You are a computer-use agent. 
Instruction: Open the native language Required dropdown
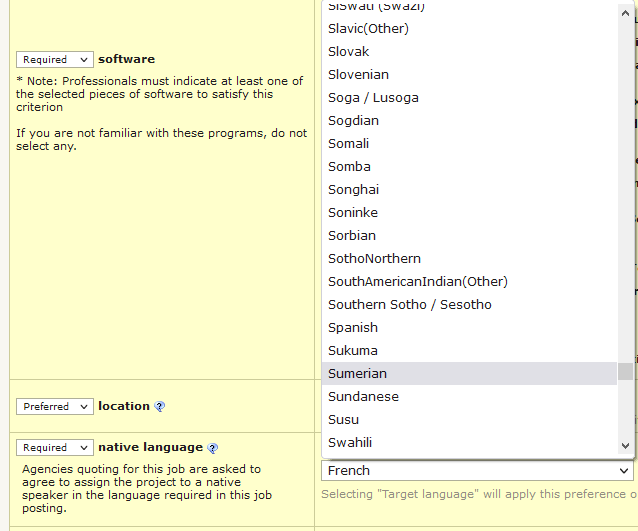(55, 448)
